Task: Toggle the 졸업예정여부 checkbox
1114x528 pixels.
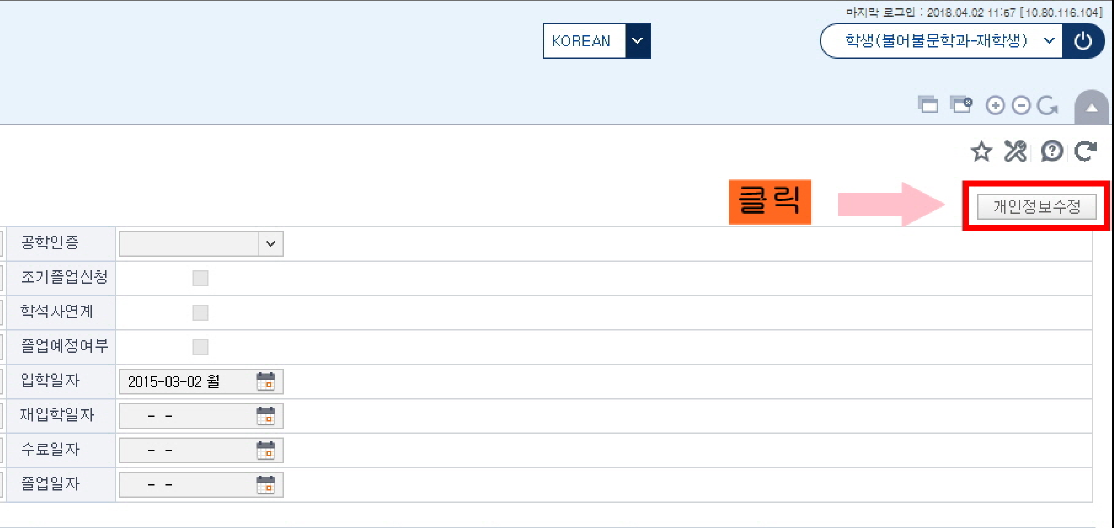Action: 200,347
